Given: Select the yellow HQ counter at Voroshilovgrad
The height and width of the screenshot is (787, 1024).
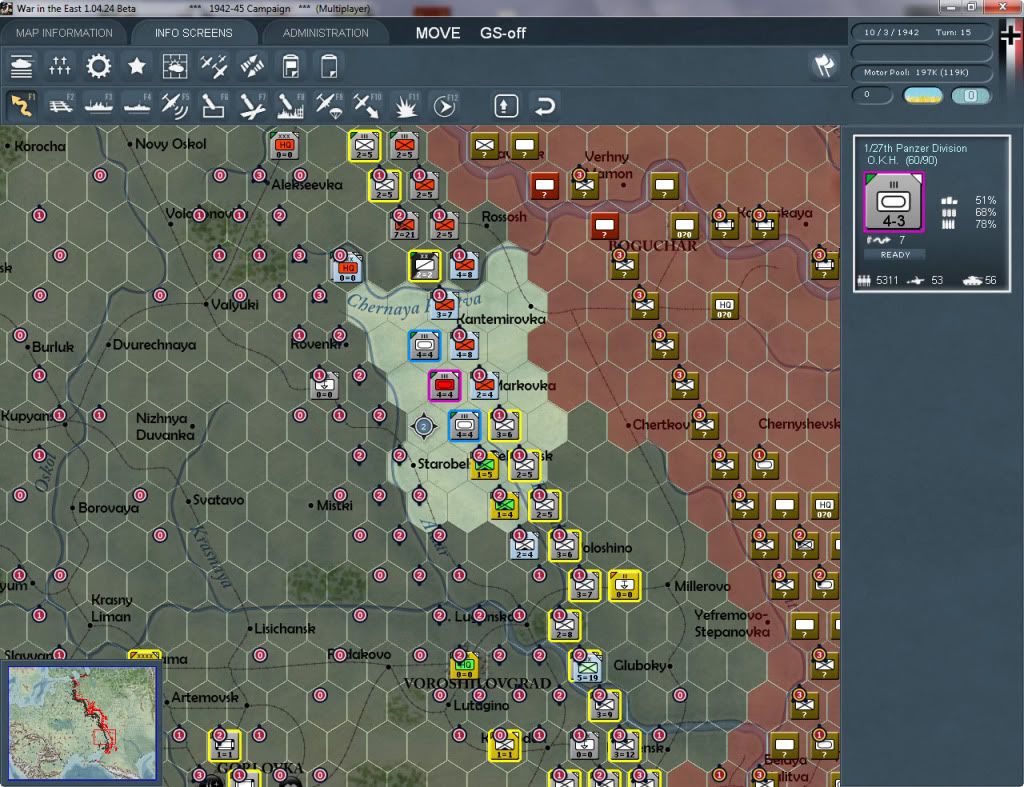Looking at the screenshot, I should [464, 666].
